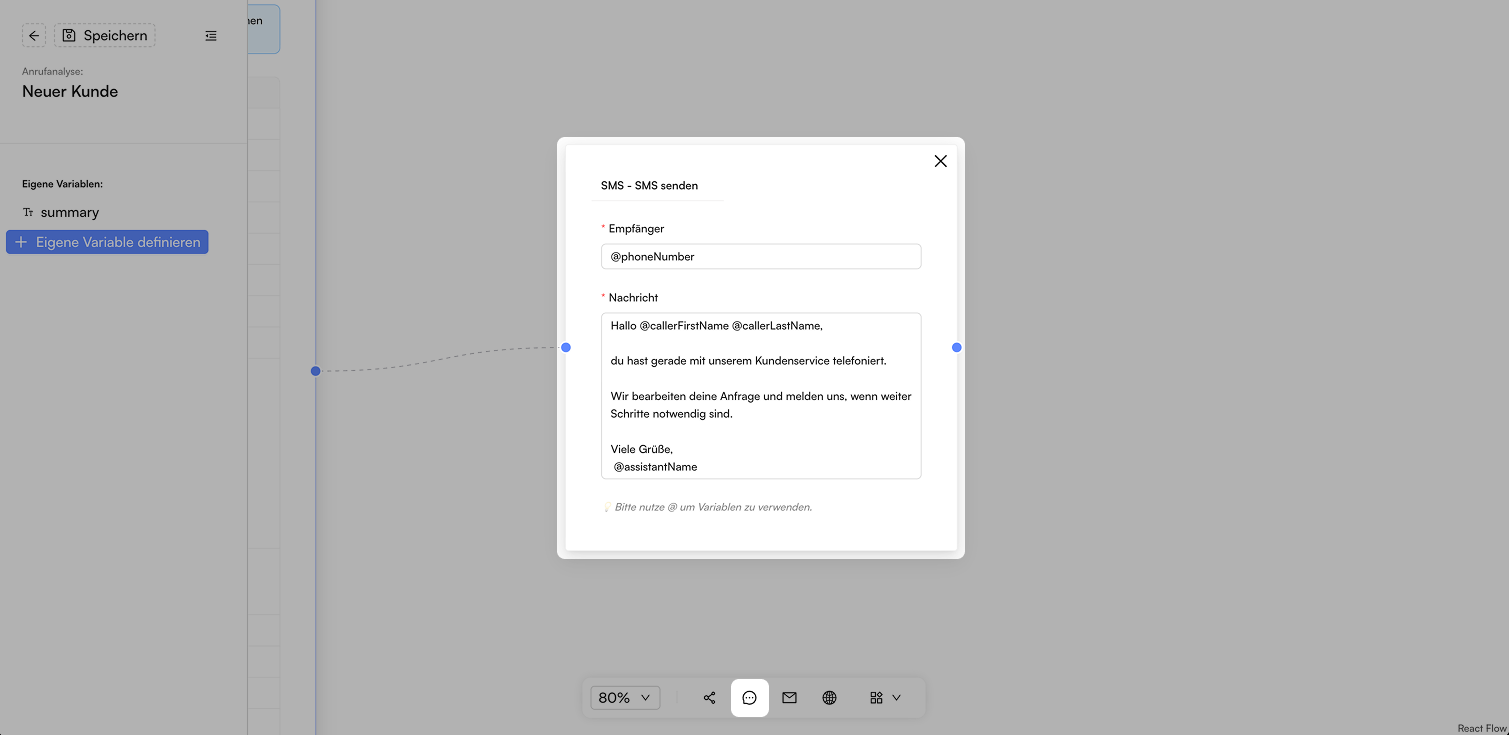Screen dimensions: 1509x735
Task: Click the SMS chat bubble icon
Action: (750, 698)
